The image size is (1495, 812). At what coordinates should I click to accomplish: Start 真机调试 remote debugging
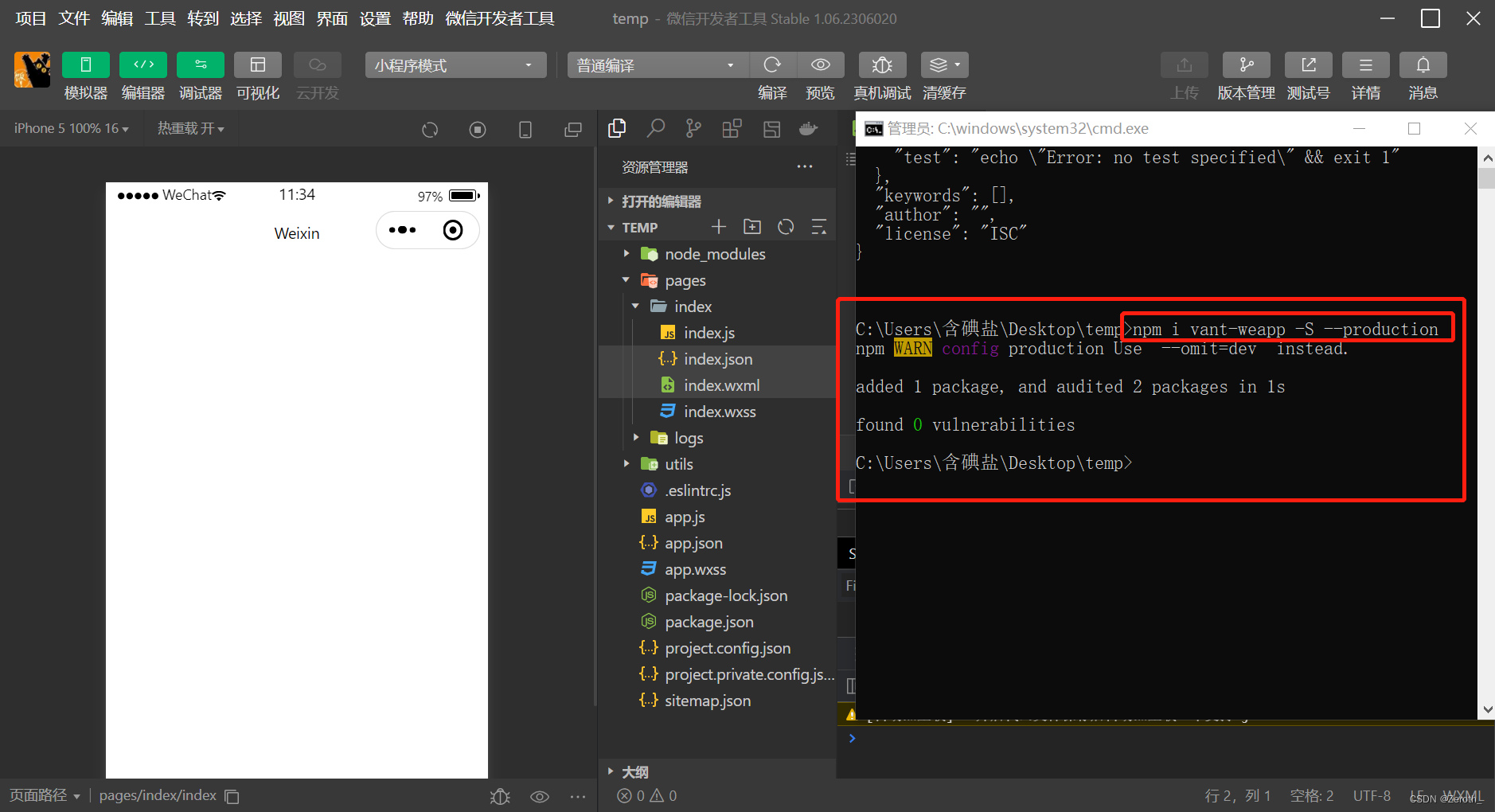click(881, 76)
